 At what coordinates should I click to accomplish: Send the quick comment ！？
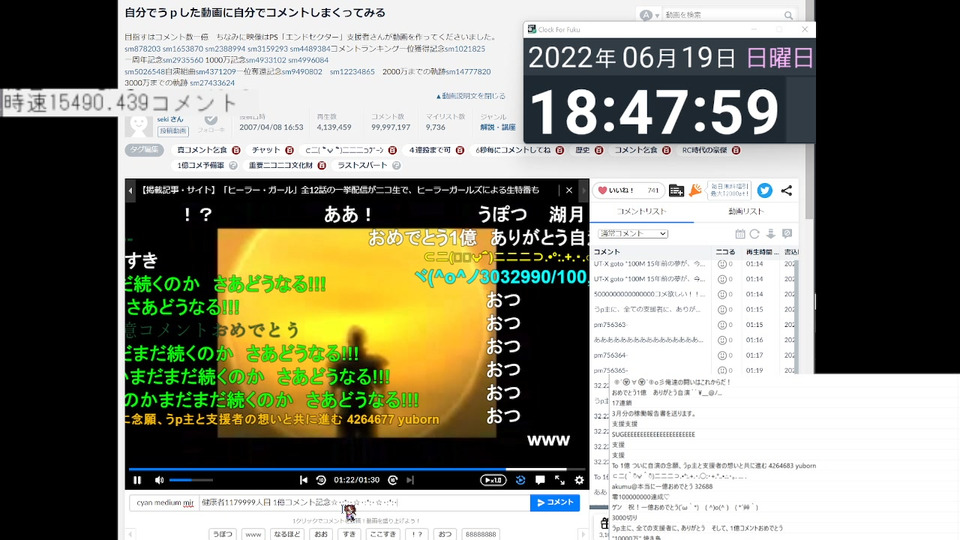pyautogui.click(x=416, y=534)
